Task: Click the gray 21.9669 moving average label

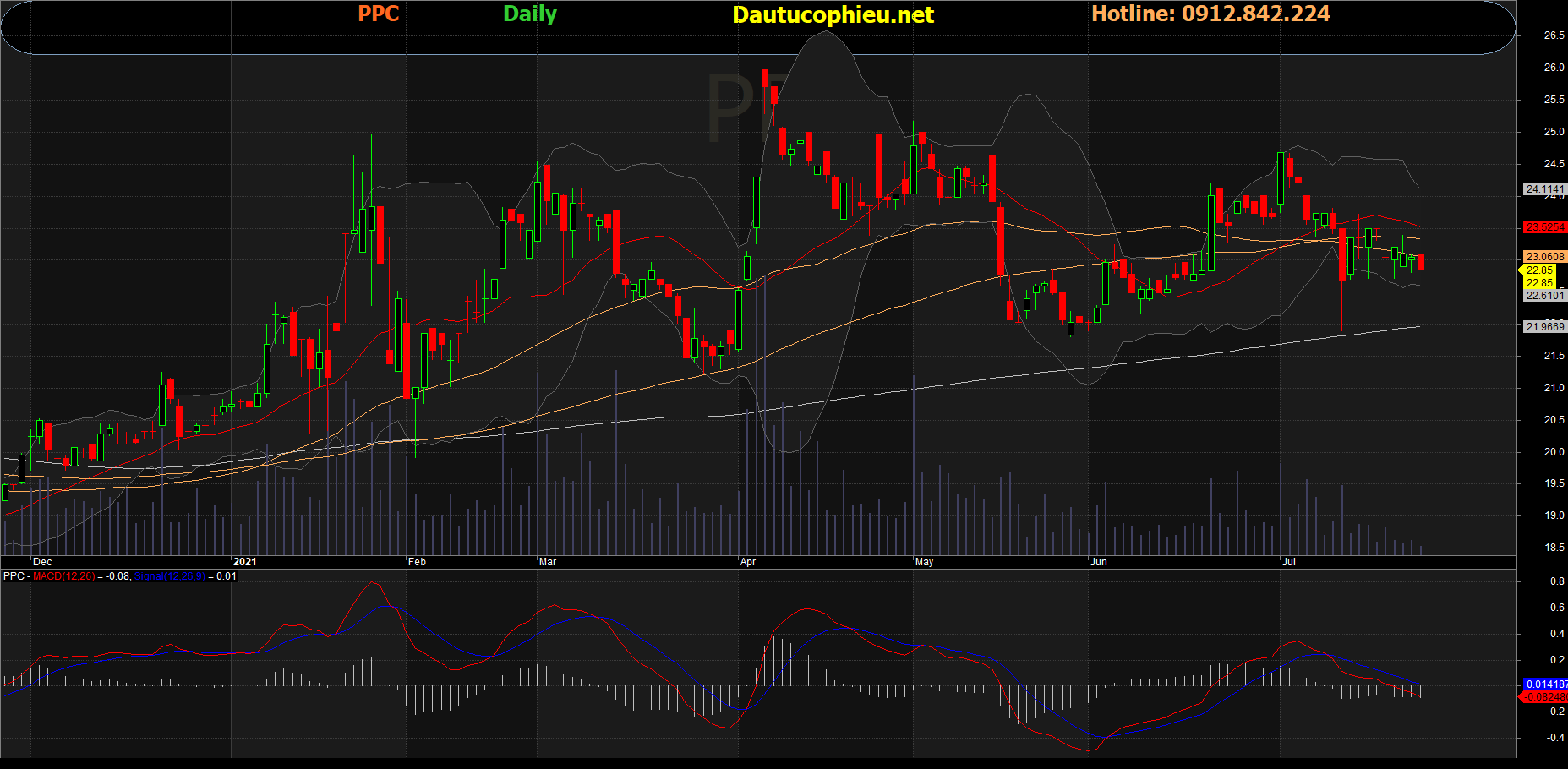Action: (x=1544, y=327)
